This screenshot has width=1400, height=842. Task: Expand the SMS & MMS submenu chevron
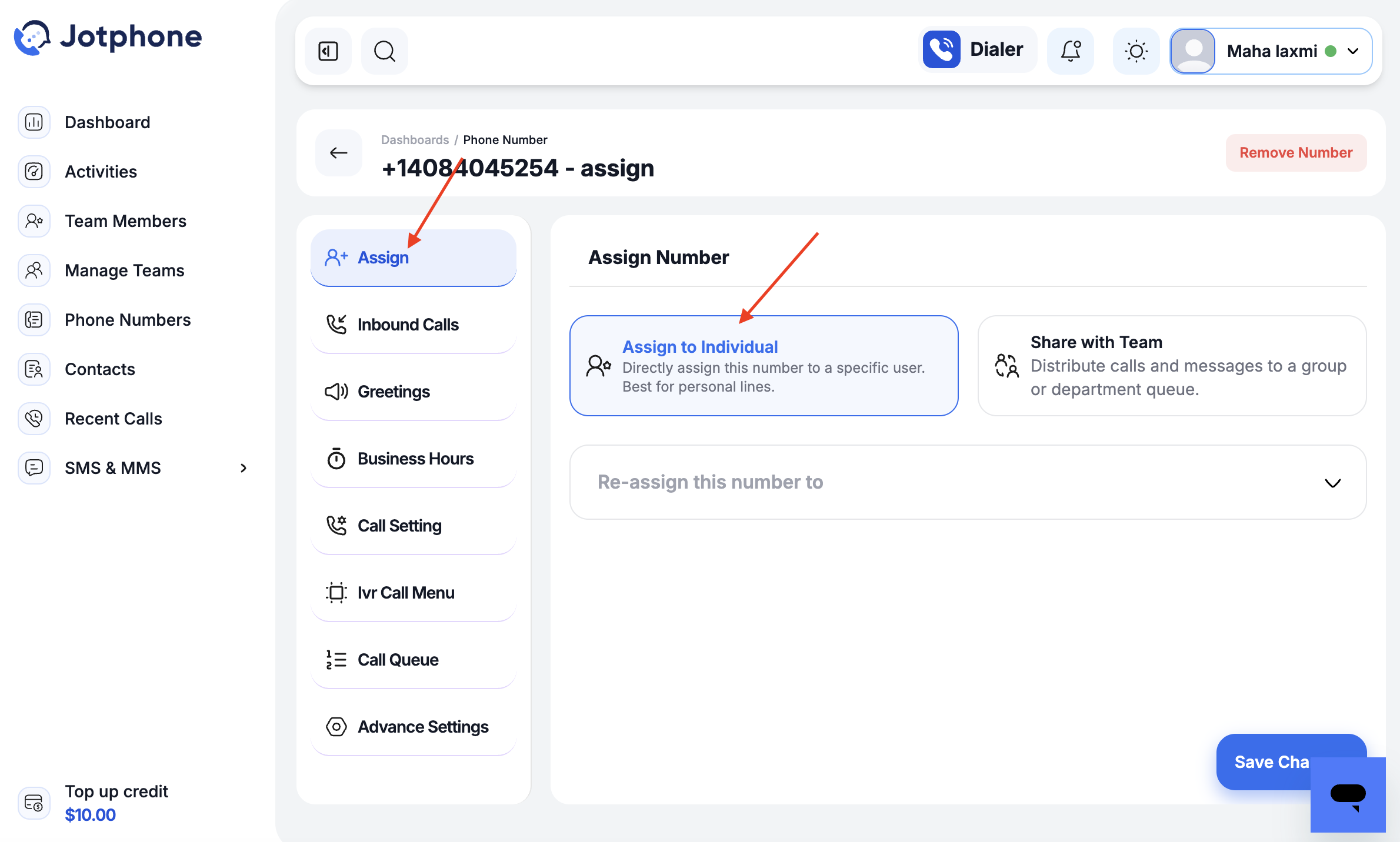coord(244,468)
